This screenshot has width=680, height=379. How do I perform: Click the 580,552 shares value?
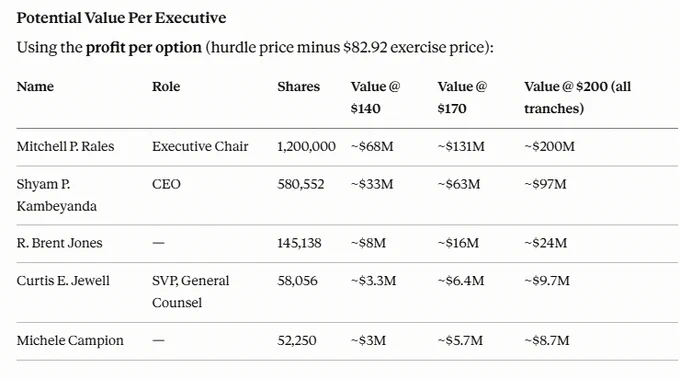click(301, 184)
